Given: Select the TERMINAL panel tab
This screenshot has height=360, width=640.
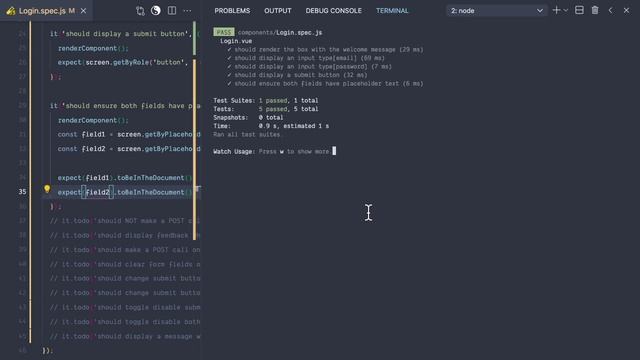Looking at the screenshot, I should click(392, 11).
